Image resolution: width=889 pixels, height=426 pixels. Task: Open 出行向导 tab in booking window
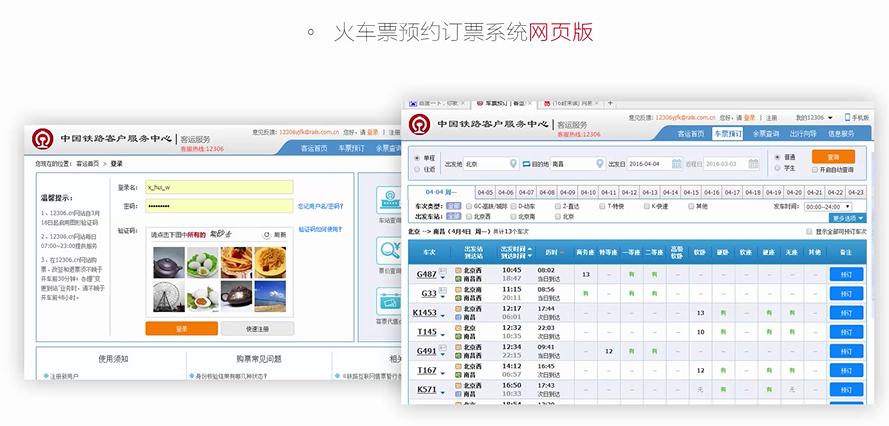[x=803, y=134]
